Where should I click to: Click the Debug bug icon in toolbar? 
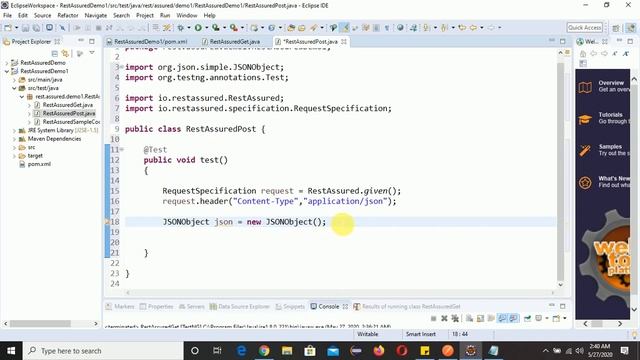tap(180, 28)
